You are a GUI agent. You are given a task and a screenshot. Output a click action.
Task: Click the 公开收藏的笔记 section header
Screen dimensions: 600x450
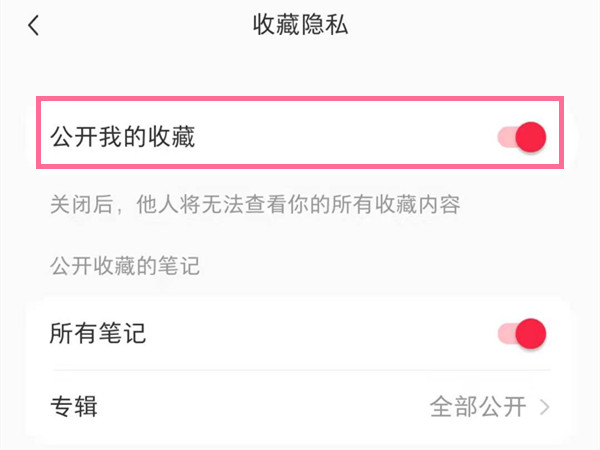[x=125, y=266]
